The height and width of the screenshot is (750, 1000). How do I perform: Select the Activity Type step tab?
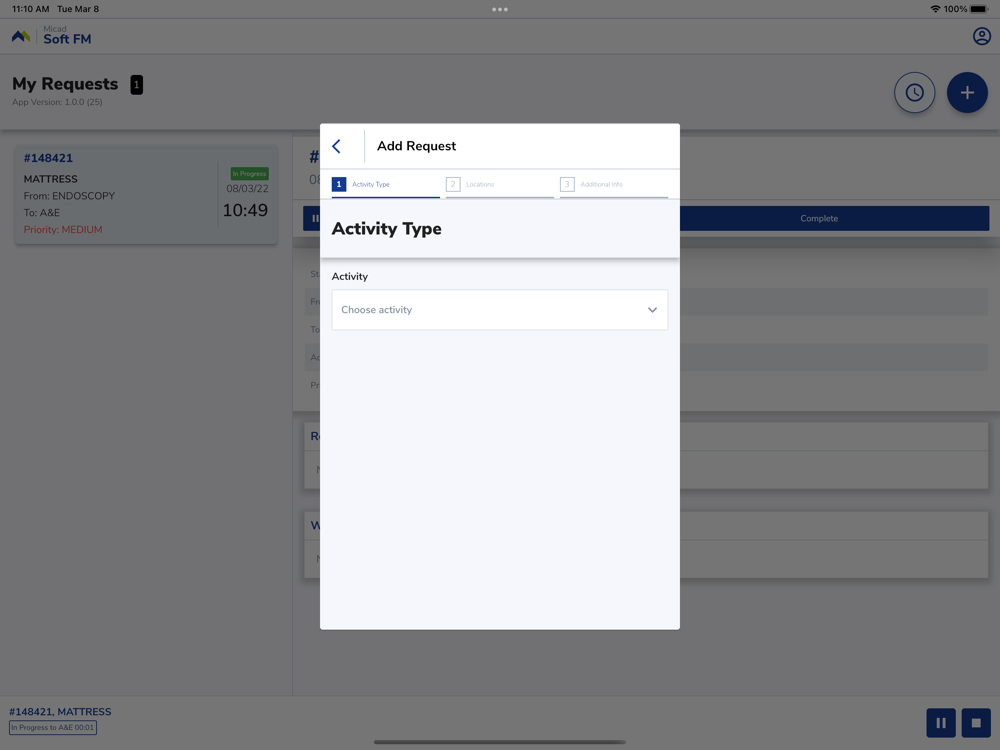(385, 184)
